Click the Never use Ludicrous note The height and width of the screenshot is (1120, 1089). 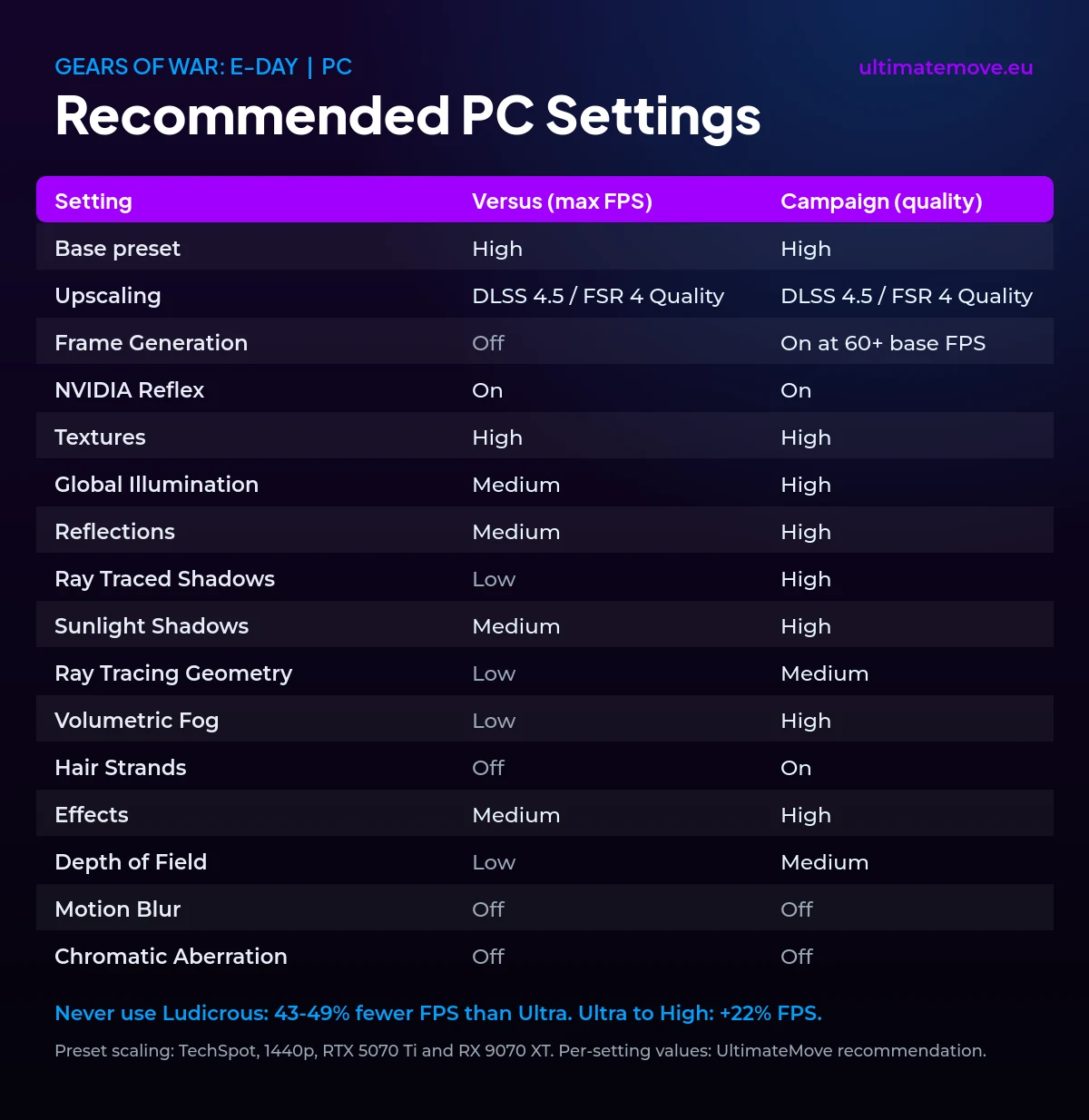coord(438,1013)
